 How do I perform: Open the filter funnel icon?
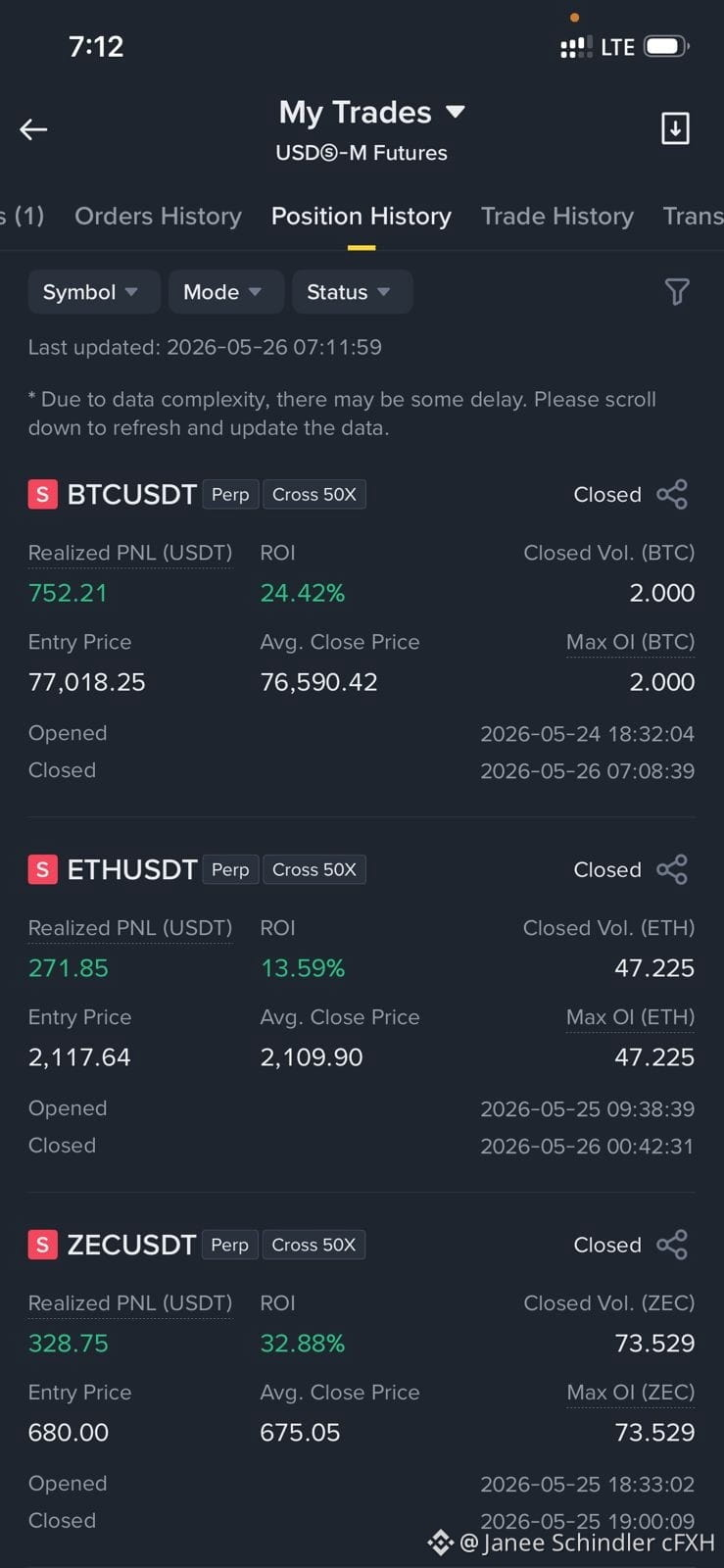pyautogui.click(x=677, y=291)
